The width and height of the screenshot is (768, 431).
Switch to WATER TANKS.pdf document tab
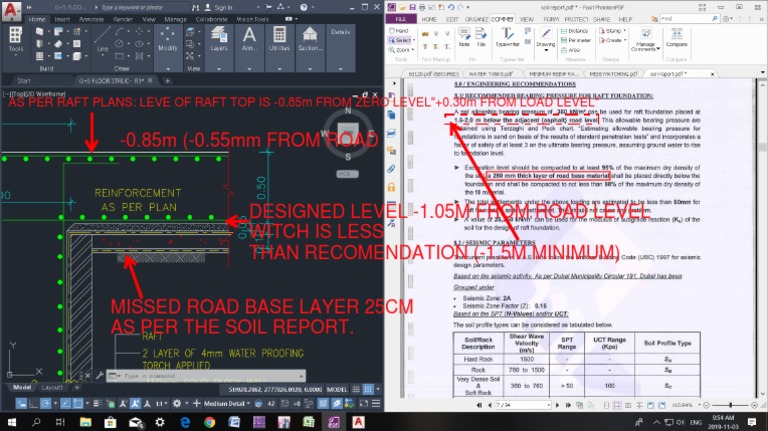pyautogui.click(x=491, y=73)
